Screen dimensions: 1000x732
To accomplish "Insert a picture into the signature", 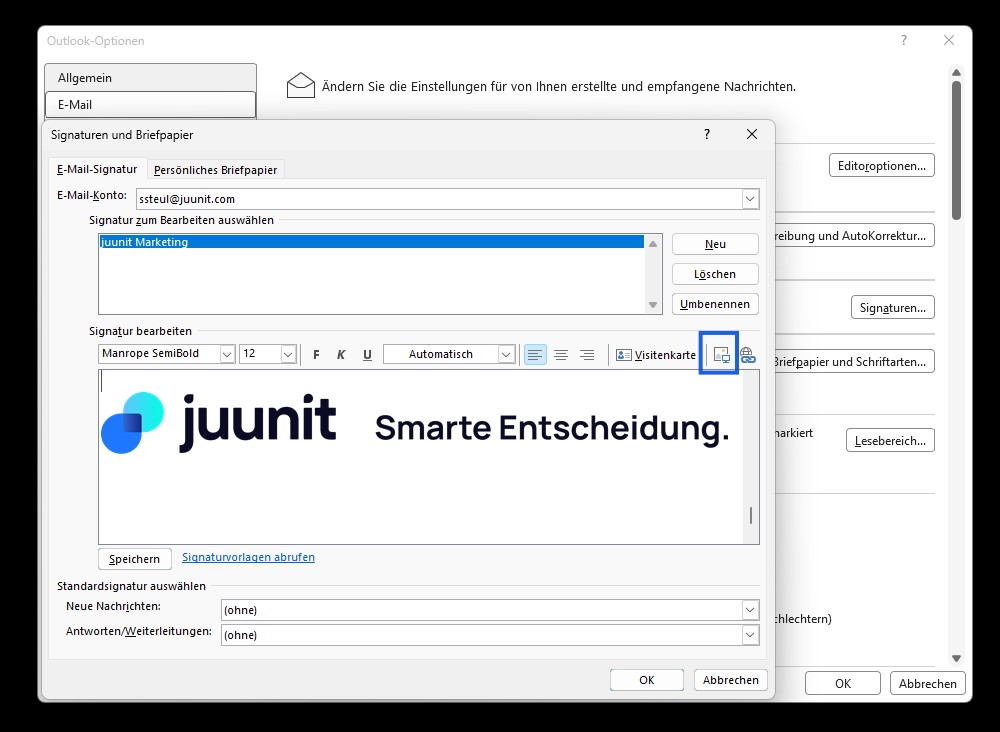I will (721, 355).
